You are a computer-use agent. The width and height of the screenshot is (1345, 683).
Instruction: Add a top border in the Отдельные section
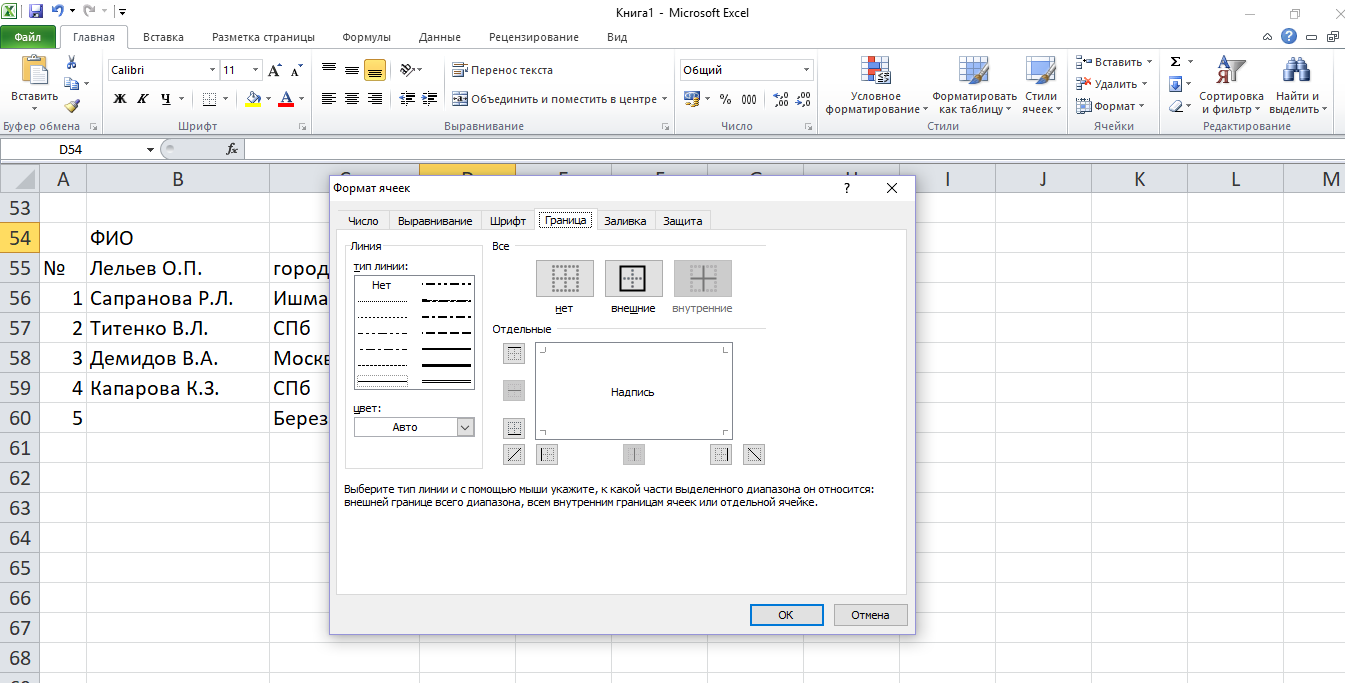point(514,354)
